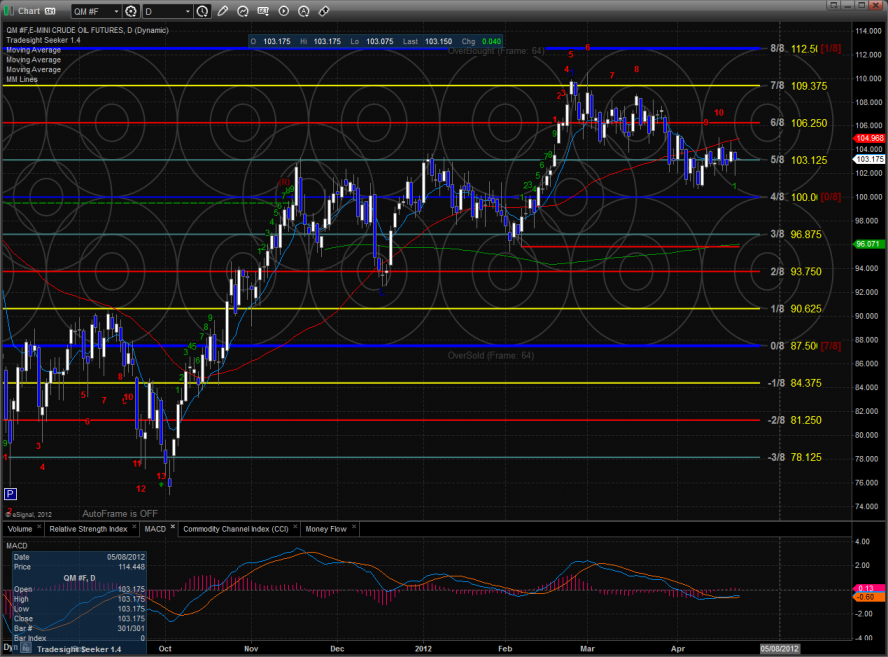Screen dimensions: 888x657
Task: Click the AutoFrame is OFF label
Action: coord(120,511)
